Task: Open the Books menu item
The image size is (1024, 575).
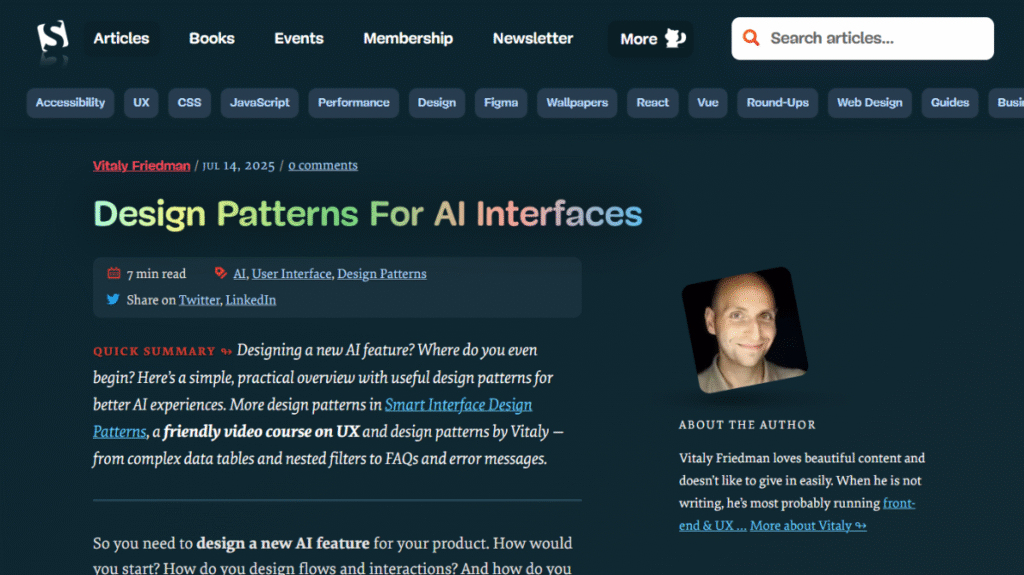Action: [212, 39]
